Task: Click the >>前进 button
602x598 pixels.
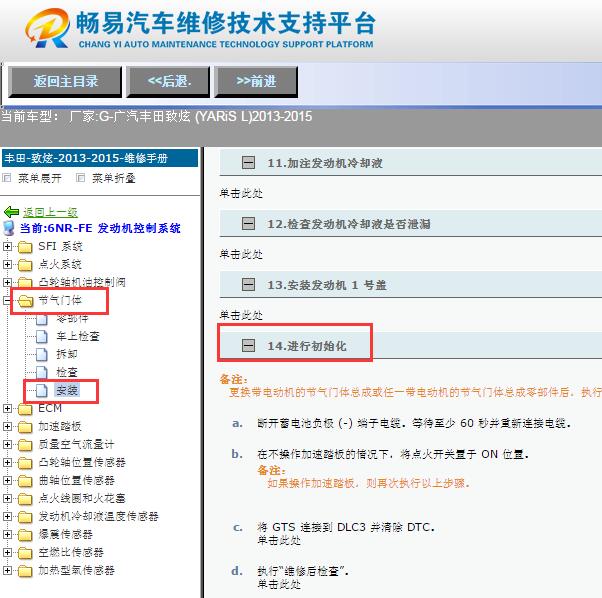Action: pyautogui.click(x=256, y=81)
